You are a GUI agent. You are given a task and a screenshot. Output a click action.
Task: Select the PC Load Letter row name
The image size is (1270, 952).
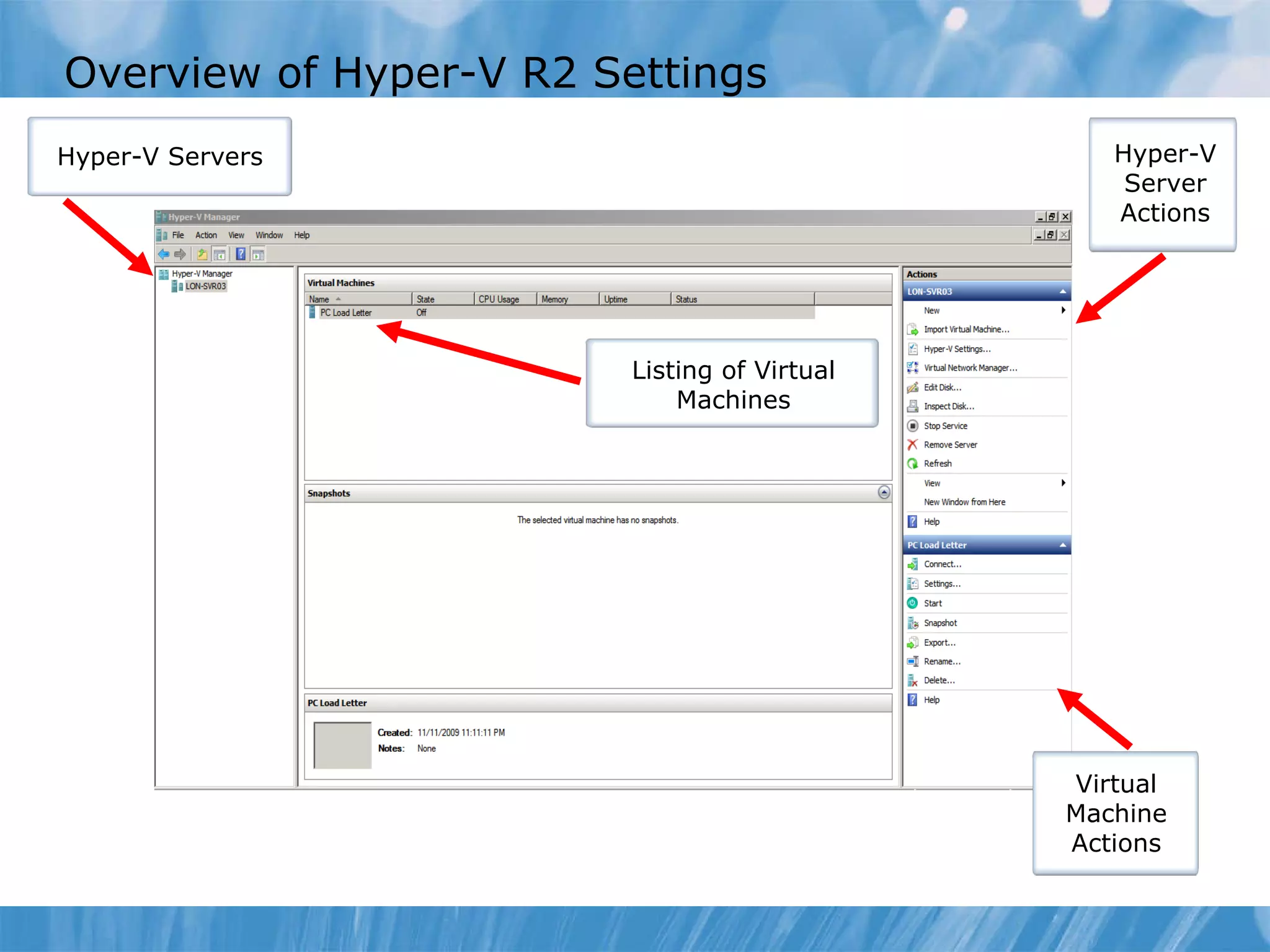345,313
